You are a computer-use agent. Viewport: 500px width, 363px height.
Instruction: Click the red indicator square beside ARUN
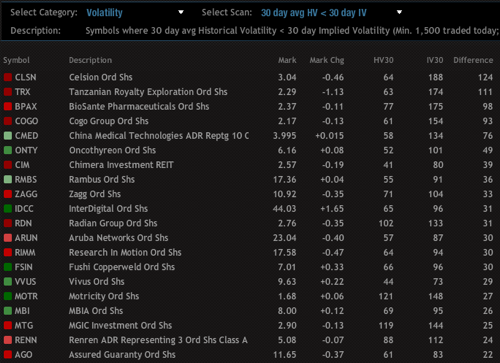(x=8, y=238)
